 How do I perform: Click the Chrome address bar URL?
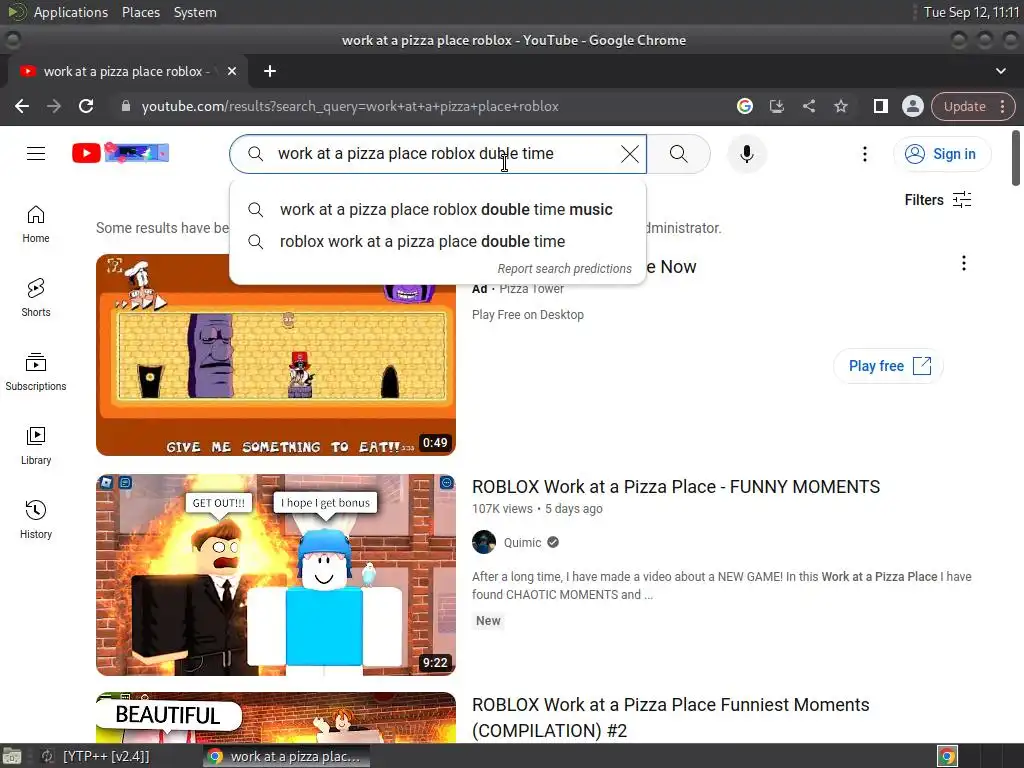349,106
